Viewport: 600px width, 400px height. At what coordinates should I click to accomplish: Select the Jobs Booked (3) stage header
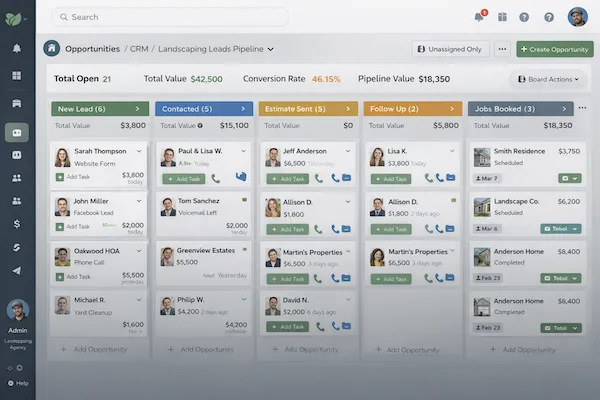pyautogui.click(x=520, y=109)
